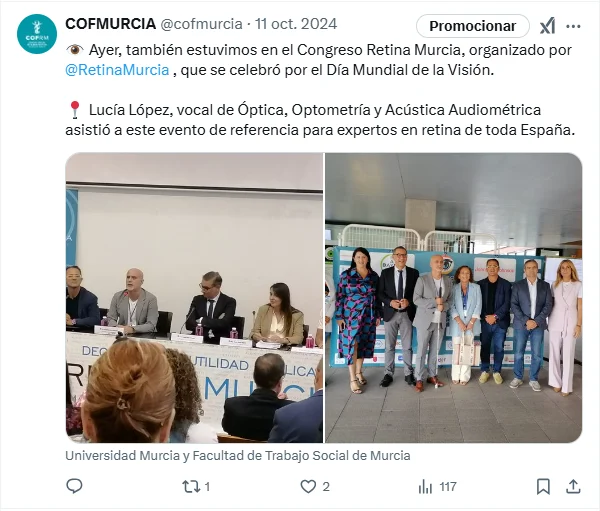The height and width of the screenshot is (511, 600).
Task: Open the group photo on the right
Action: (x=453, y=298)
